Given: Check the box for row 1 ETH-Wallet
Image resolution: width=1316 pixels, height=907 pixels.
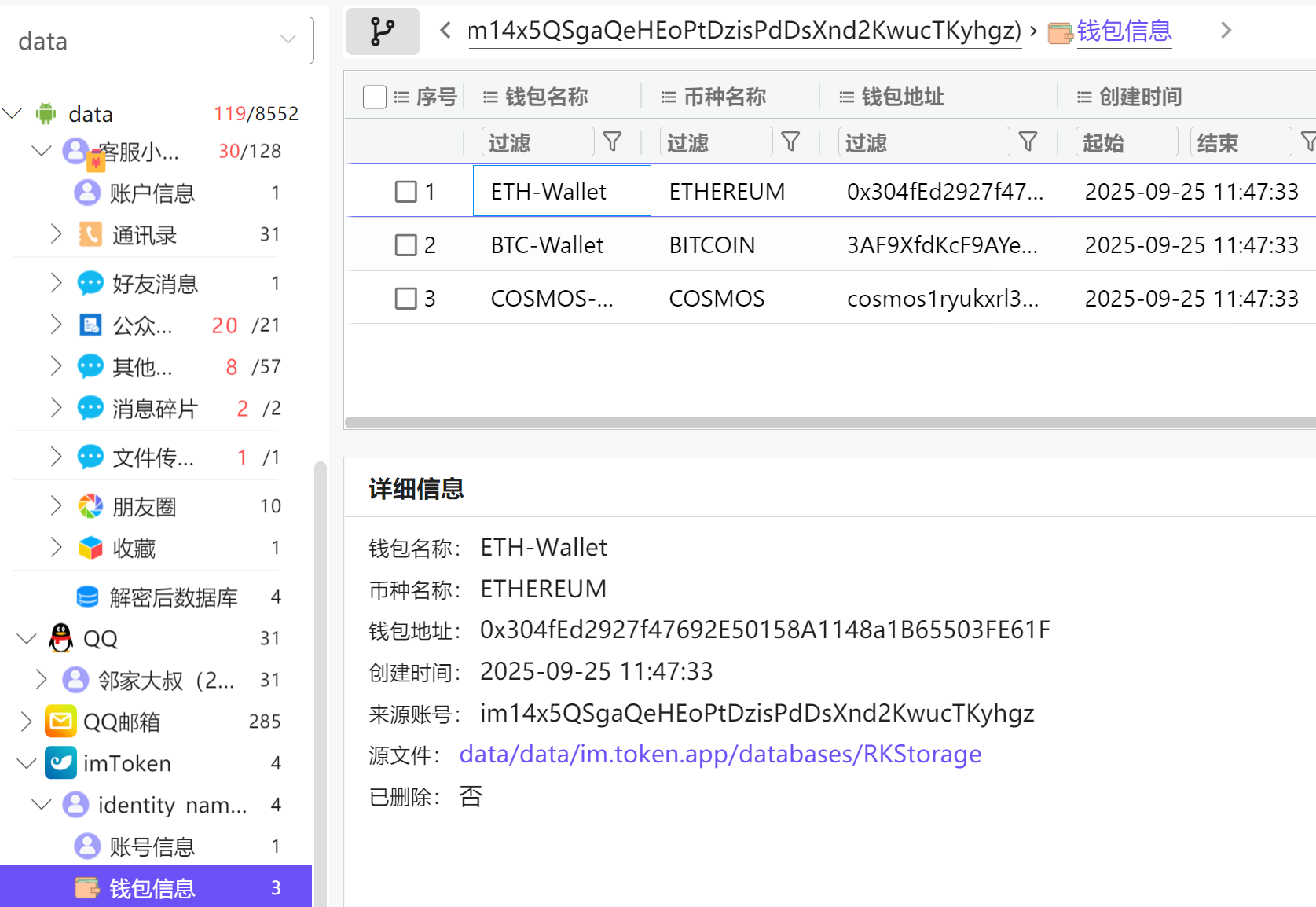Looking at the screenshot, I should [x=405, y=192].
